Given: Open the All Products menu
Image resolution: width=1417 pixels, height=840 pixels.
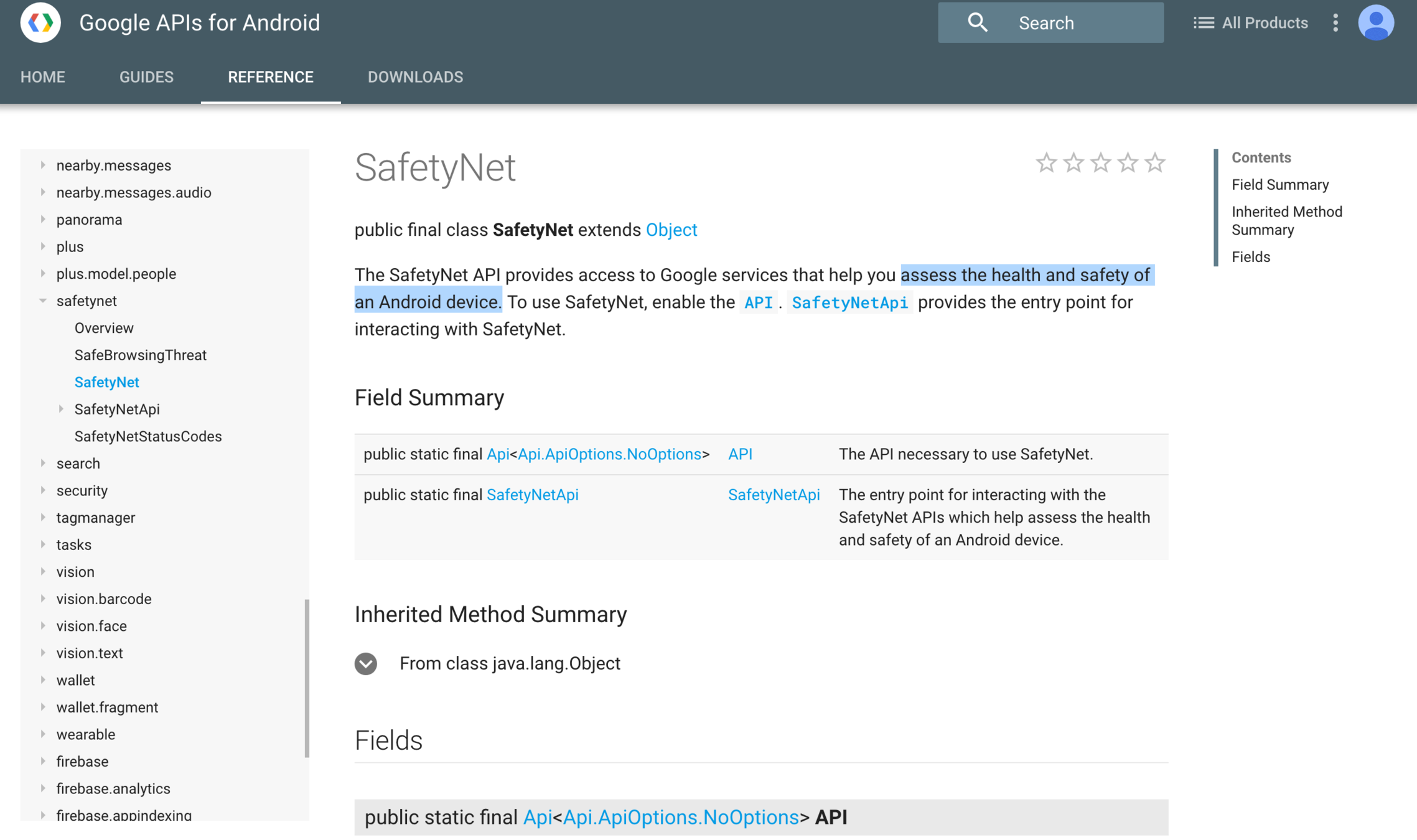Looking at the screenshot, I should point(1250,23).
